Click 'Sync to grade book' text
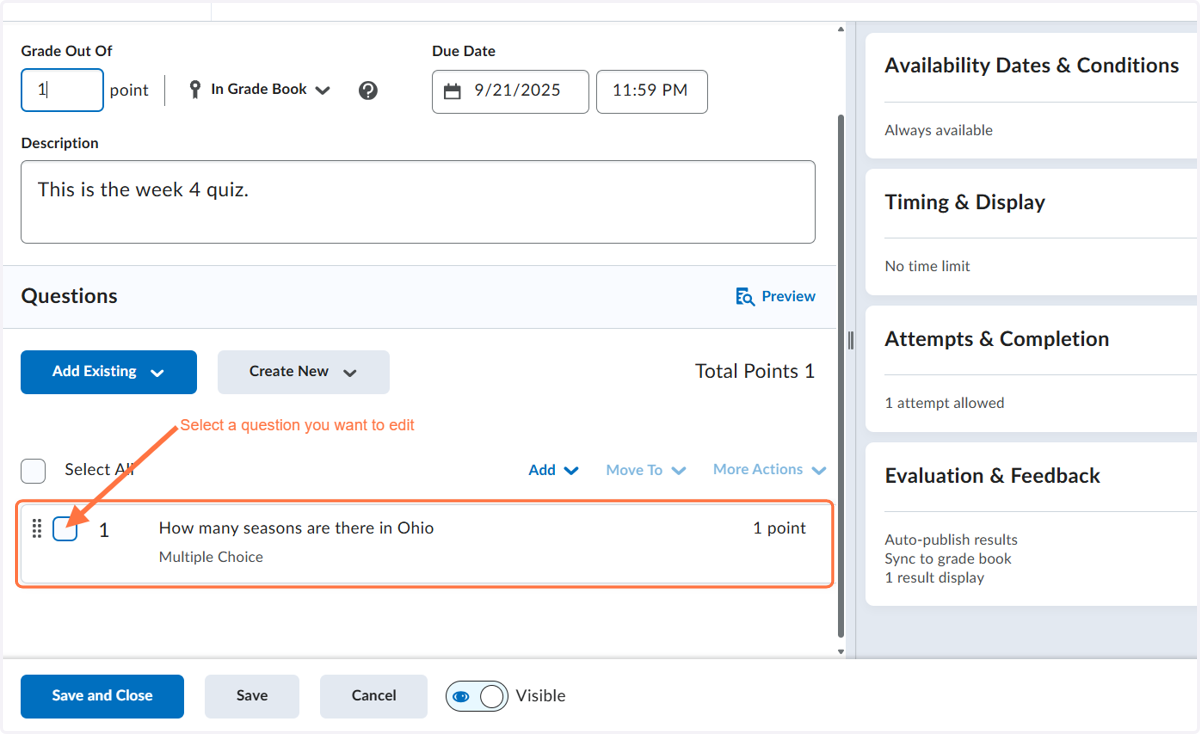The height and width of the screenshot is (734, 1200). (948, 559)
